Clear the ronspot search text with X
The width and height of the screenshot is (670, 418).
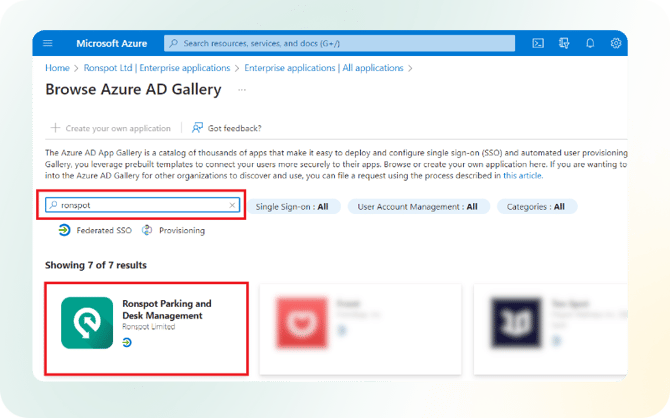(x=232, y=205)
